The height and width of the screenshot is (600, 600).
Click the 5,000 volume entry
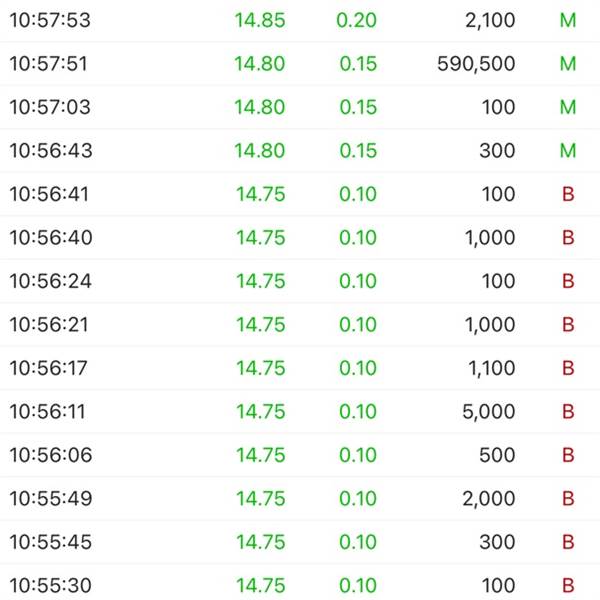[489, 411]
